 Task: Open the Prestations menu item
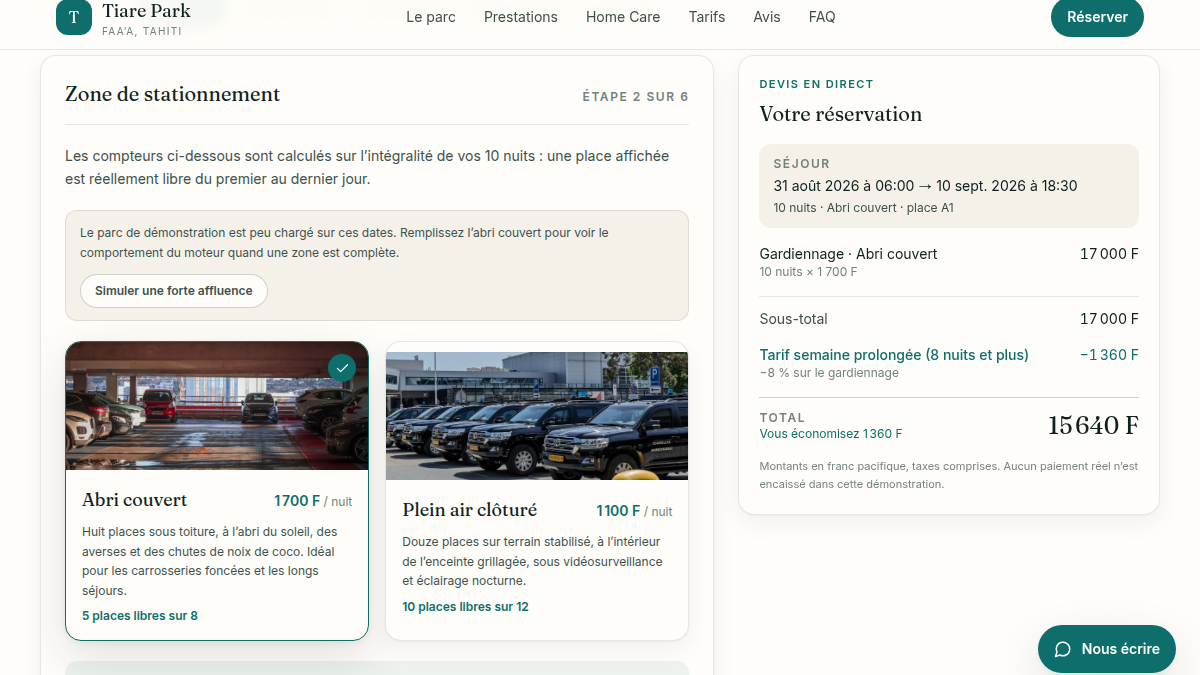coord(521,17)
